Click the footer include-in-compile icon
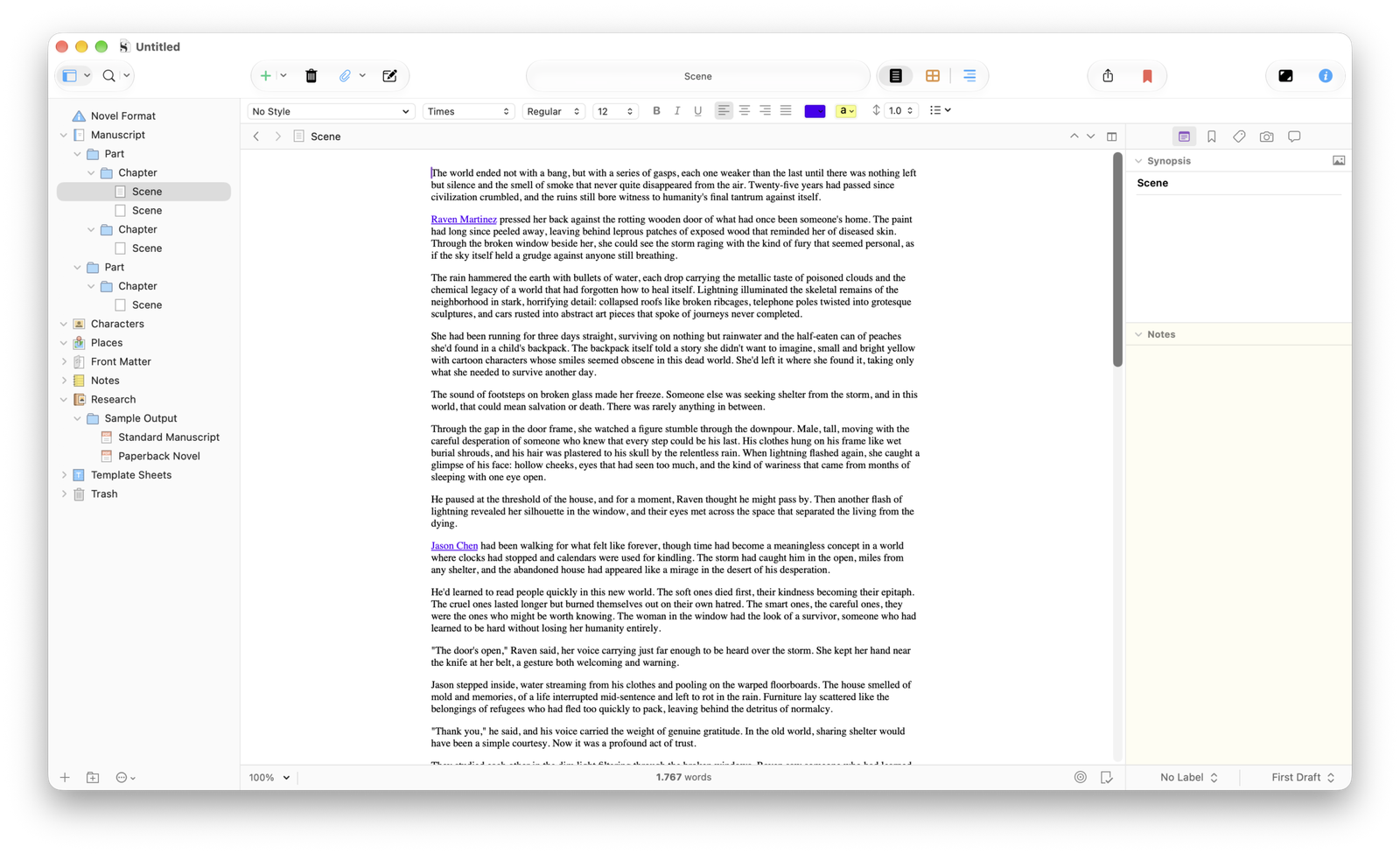 (x=1107, y=777)
